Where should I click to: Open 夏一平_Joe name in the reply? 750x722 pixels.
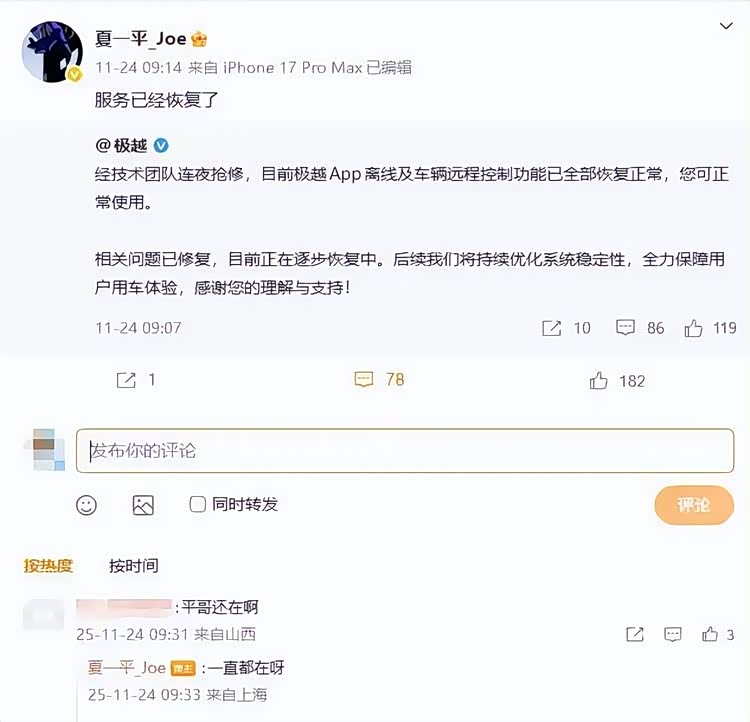coord(127,667)
